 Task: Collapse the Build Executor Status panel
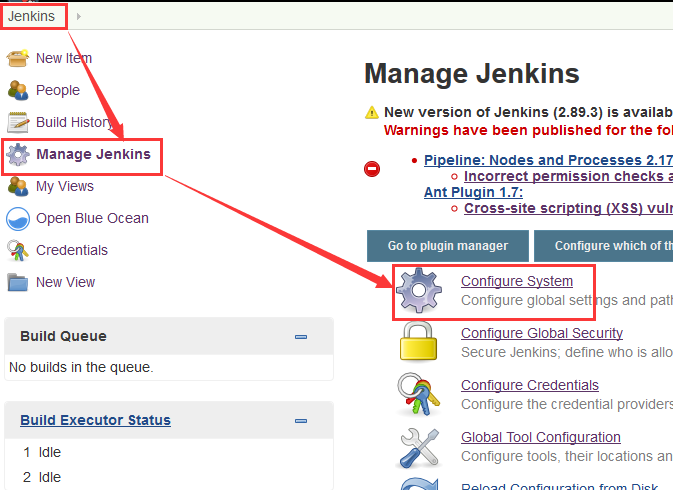[x=301, y=421]
